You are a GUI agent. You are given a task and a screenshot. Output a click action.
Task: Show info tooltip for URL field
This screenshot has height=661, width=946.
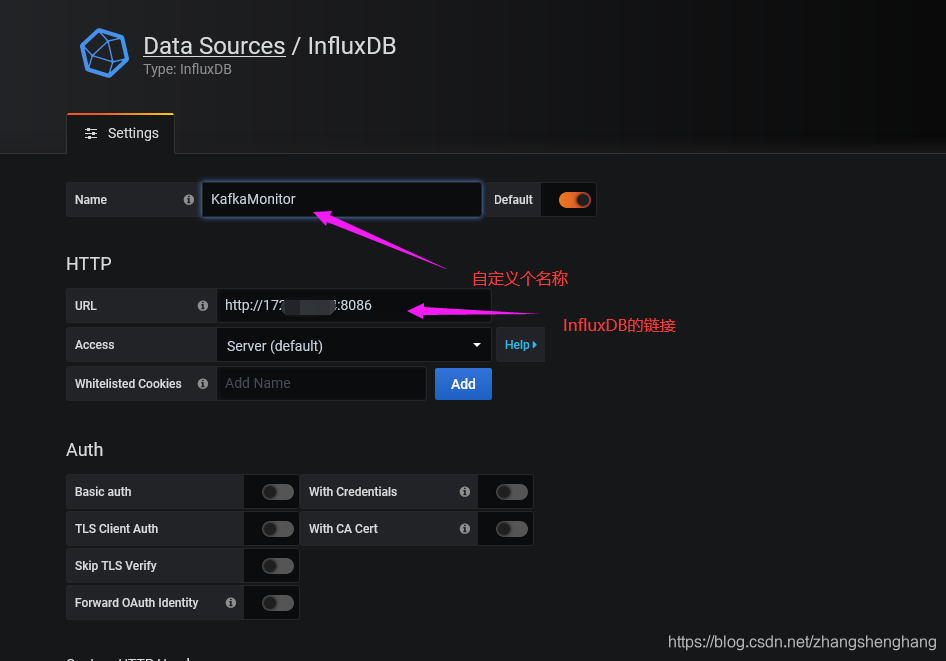(203, 306)
